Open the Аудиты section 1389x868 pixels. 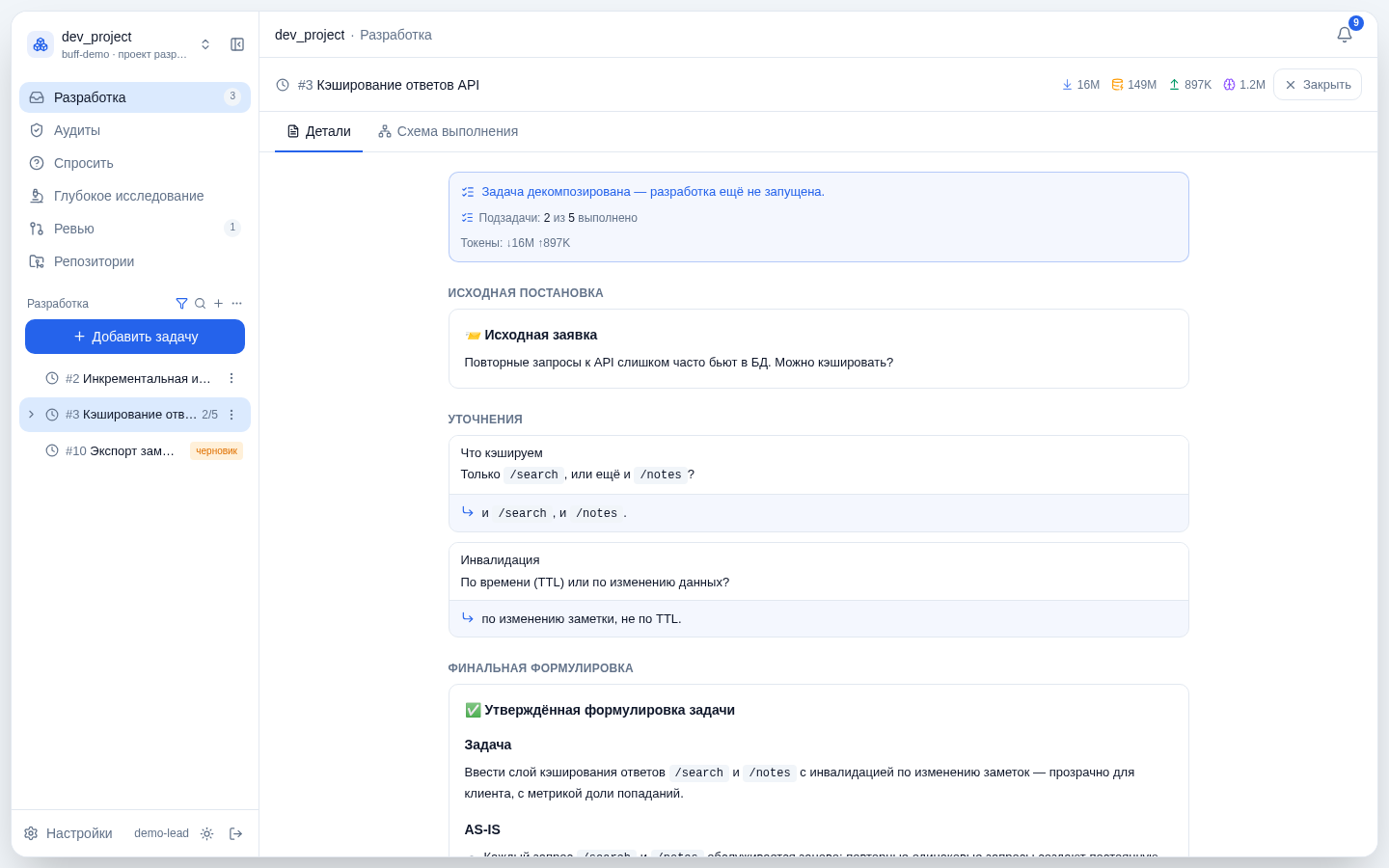(x=135, y=130)
